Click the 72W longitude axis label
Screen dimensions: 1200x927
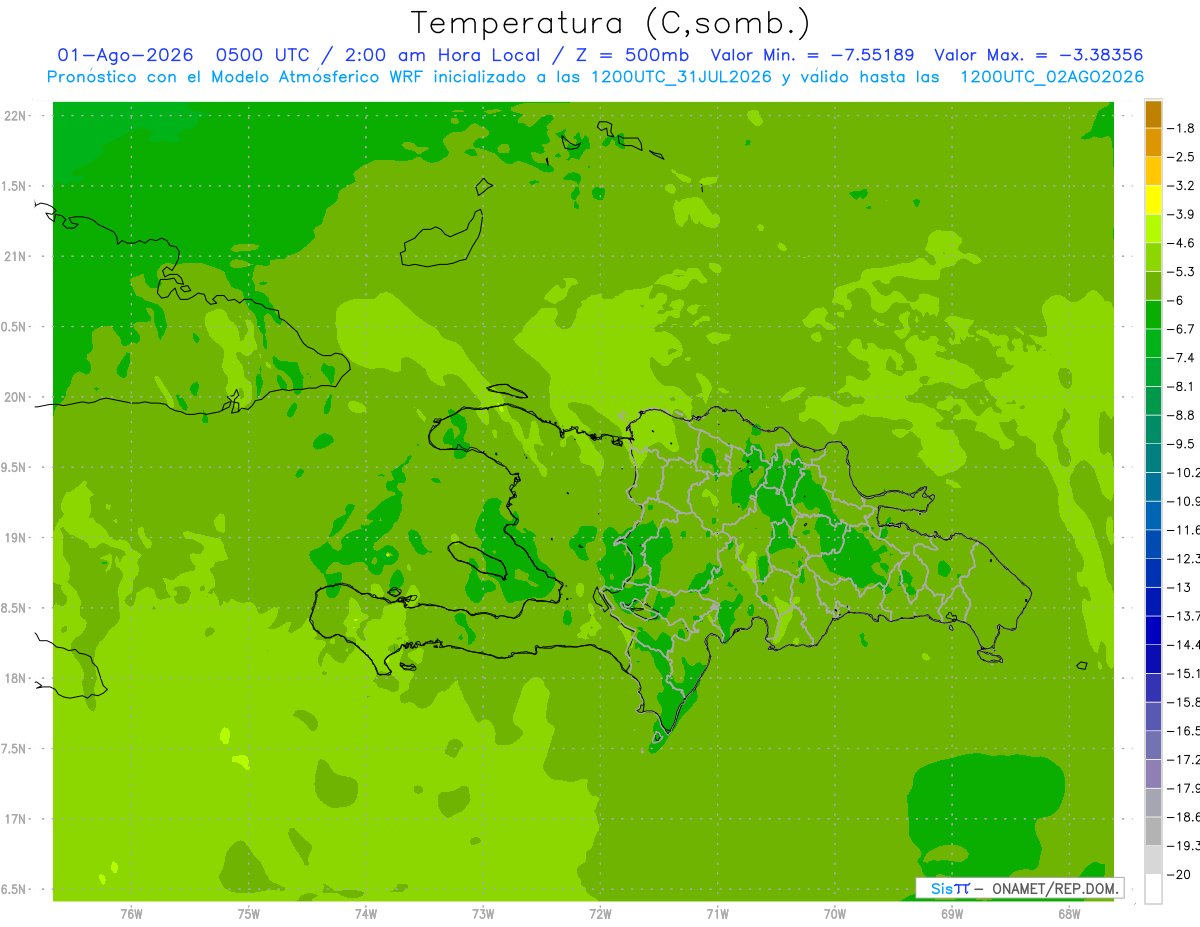pyautogui.click(x=600, y=913)
